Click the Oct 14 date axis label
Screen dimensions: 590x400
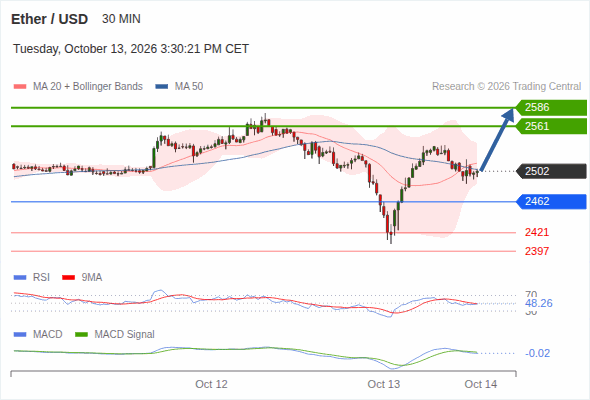pos(481,384)
